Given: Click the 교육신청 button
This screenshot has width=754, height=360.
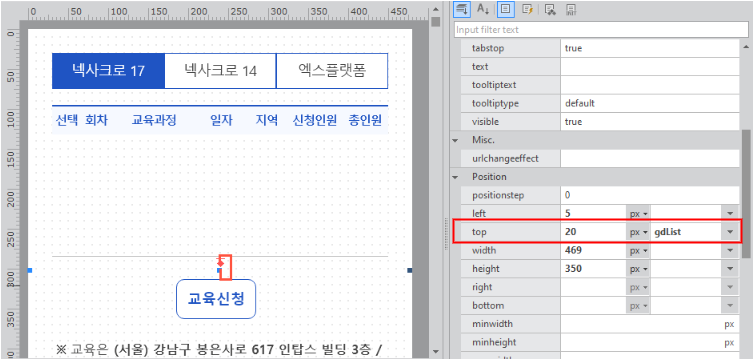Looking at the screenshot, I should tap(216, 298).
